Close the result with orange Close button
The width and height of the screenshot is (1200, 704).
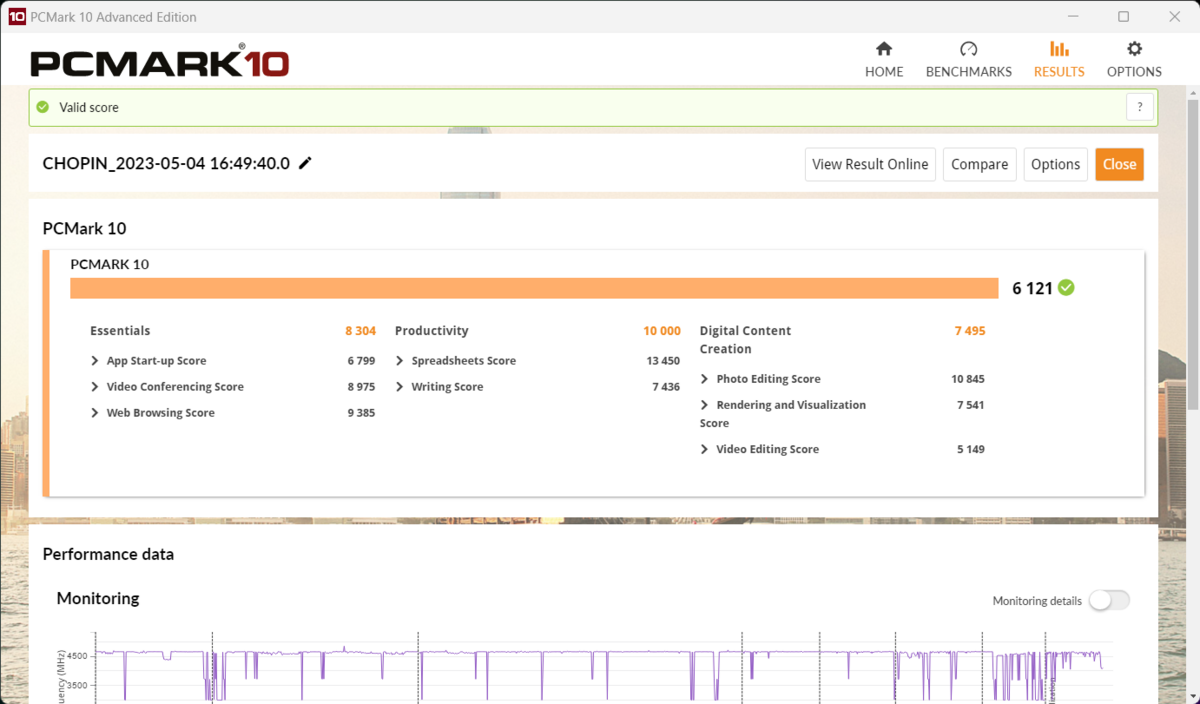point(1119,164)
